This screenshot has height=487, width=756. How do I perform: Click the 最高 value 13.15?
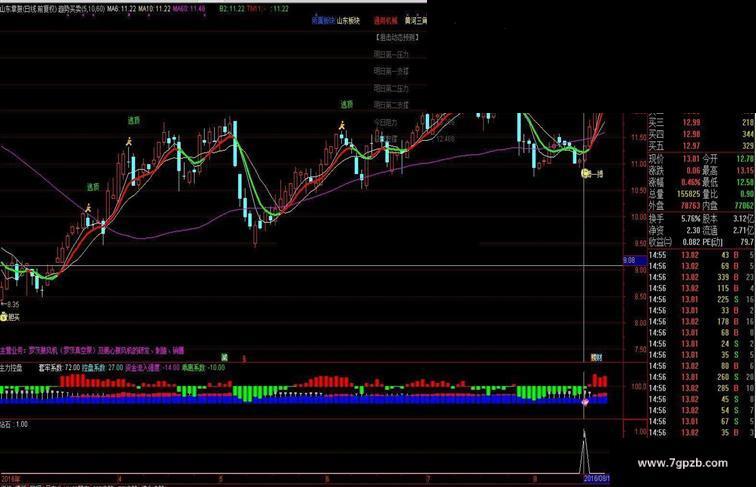pyautogui.click(x=744, y=171)
